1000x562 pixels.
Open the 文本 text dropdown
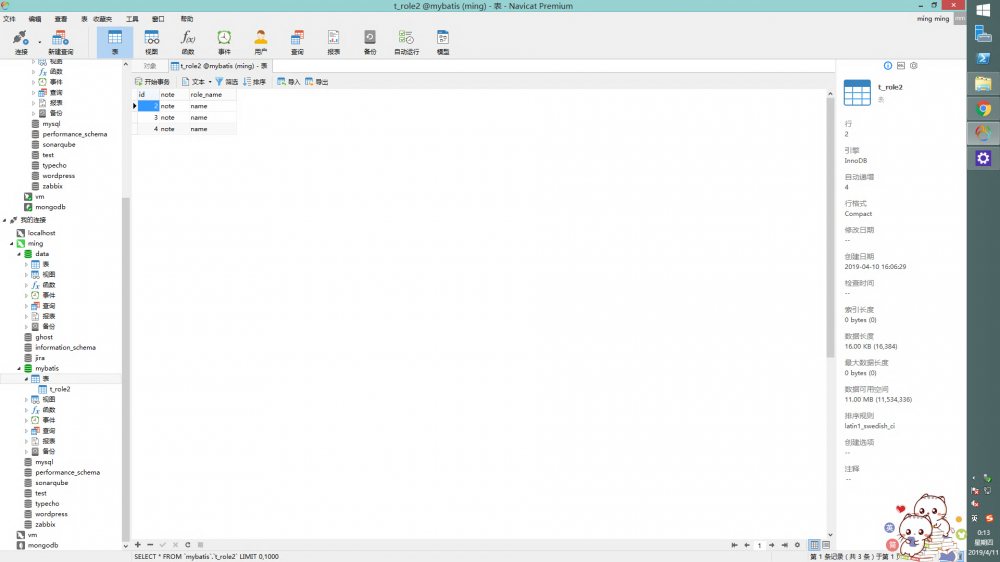196,82
